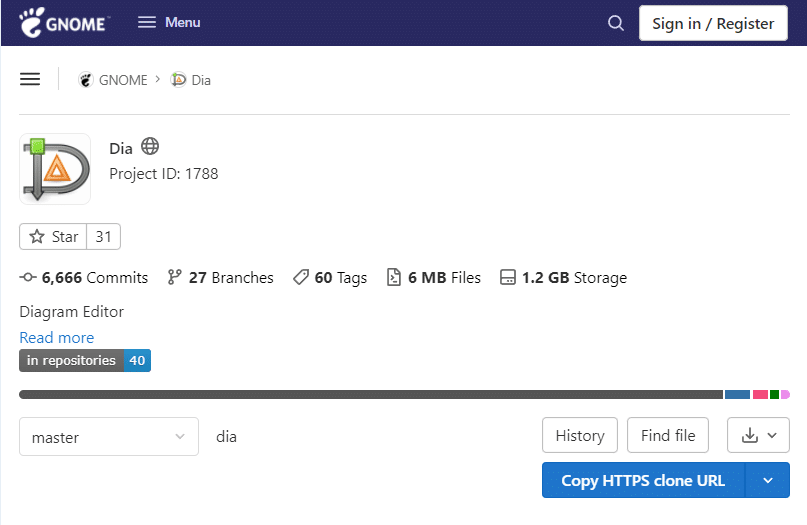
Task: Go to GNOME group breadcrumb
Action: (122, 80)
